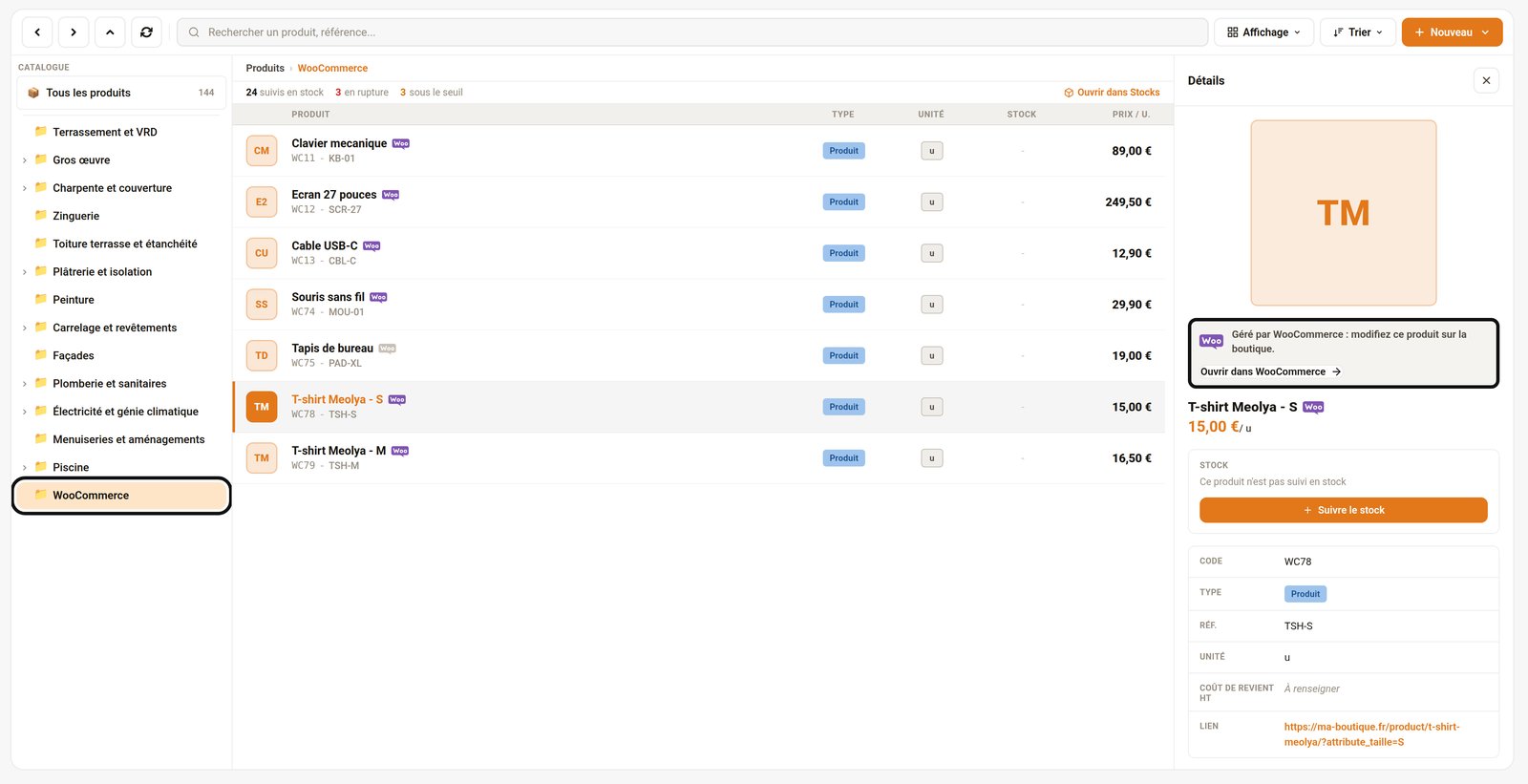Click the PRIX / U. column header
The image size is (1528, 784).
(1131, 115)
